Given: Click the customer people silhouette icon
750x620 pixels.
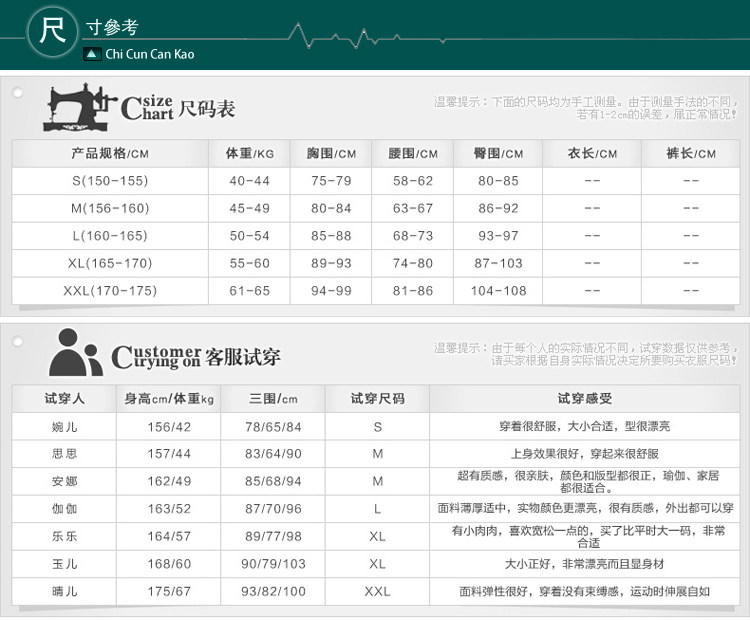Looking at the screenshot, I should click(x=76, y=352).
